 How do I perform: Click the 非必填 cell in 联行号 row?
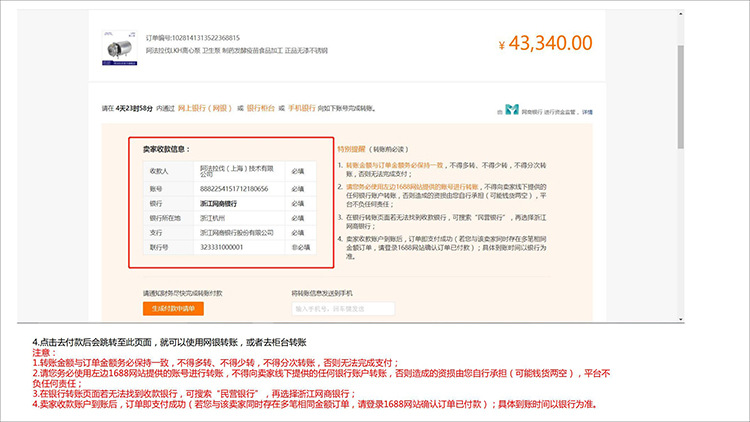tap(301, 247)
